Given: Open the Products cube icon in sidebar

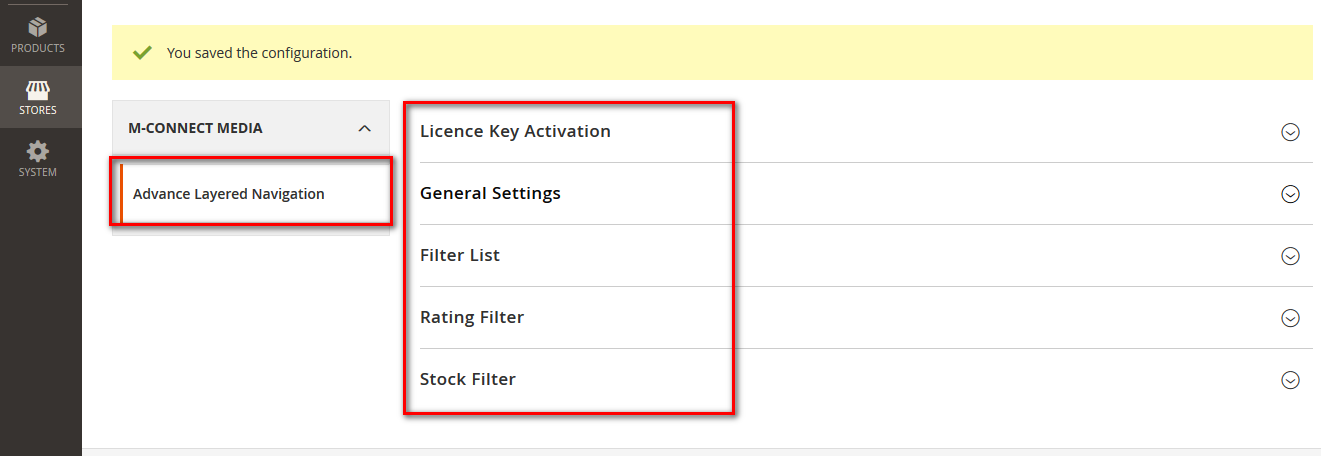Looking at the screenshot, I should click(38, 27).
